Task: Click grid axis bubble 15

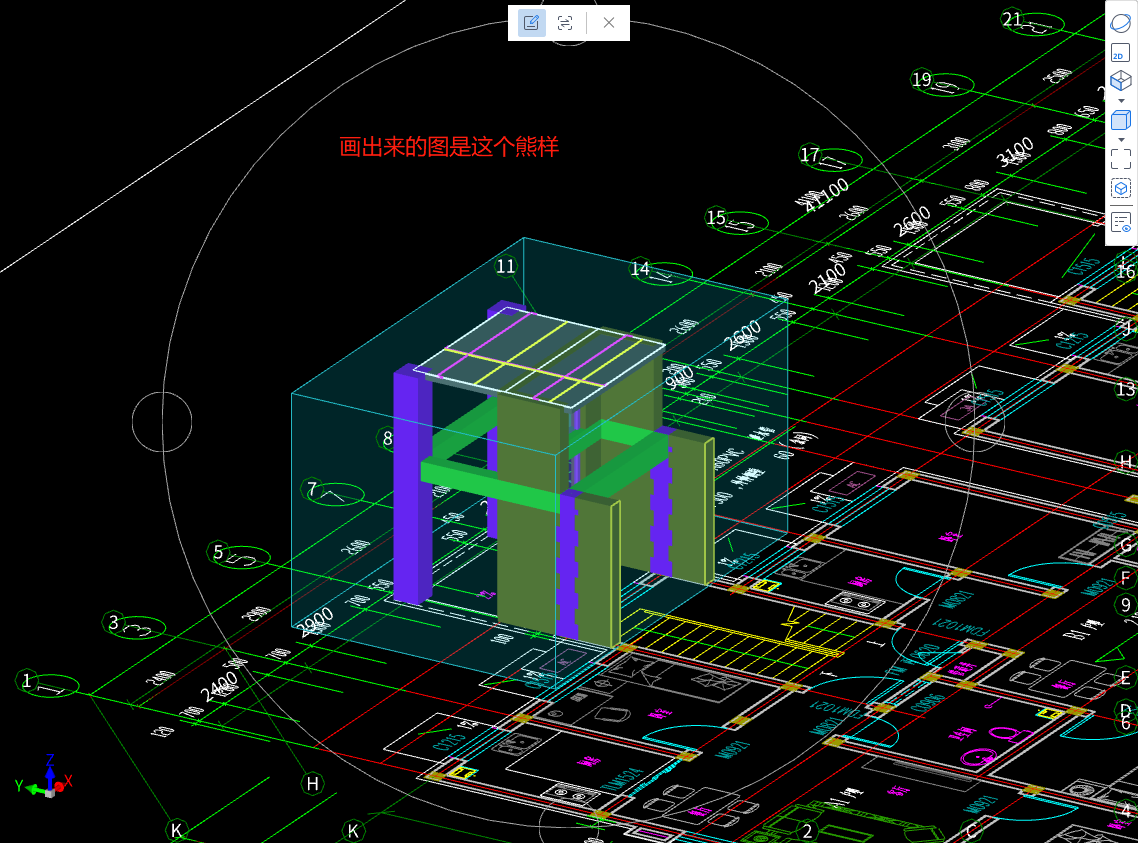Action: click(x=716, y=217)
